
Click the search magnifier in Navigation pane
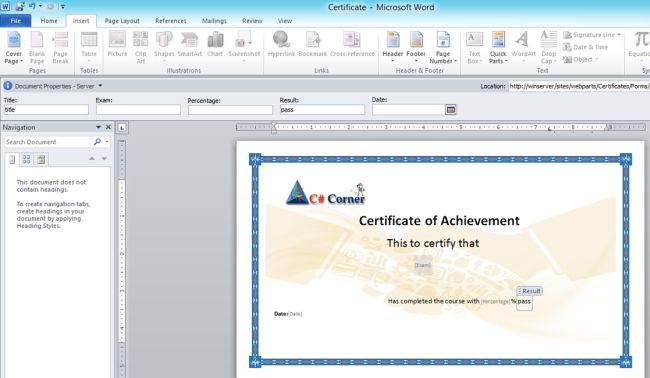(97, 142)
